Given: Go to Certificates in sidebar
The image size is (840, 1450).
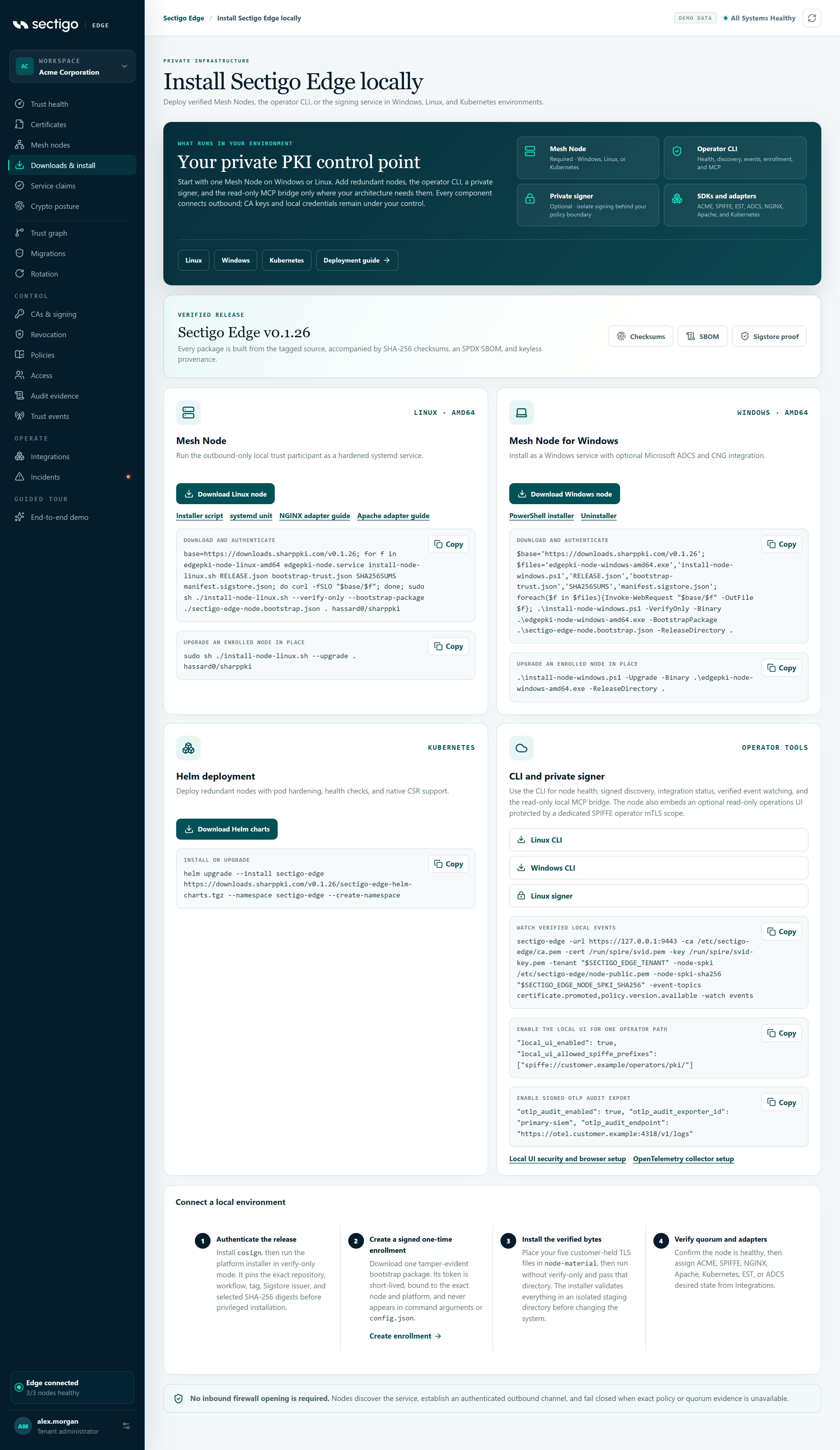Looking at the screenshot, I should point(73,124).
